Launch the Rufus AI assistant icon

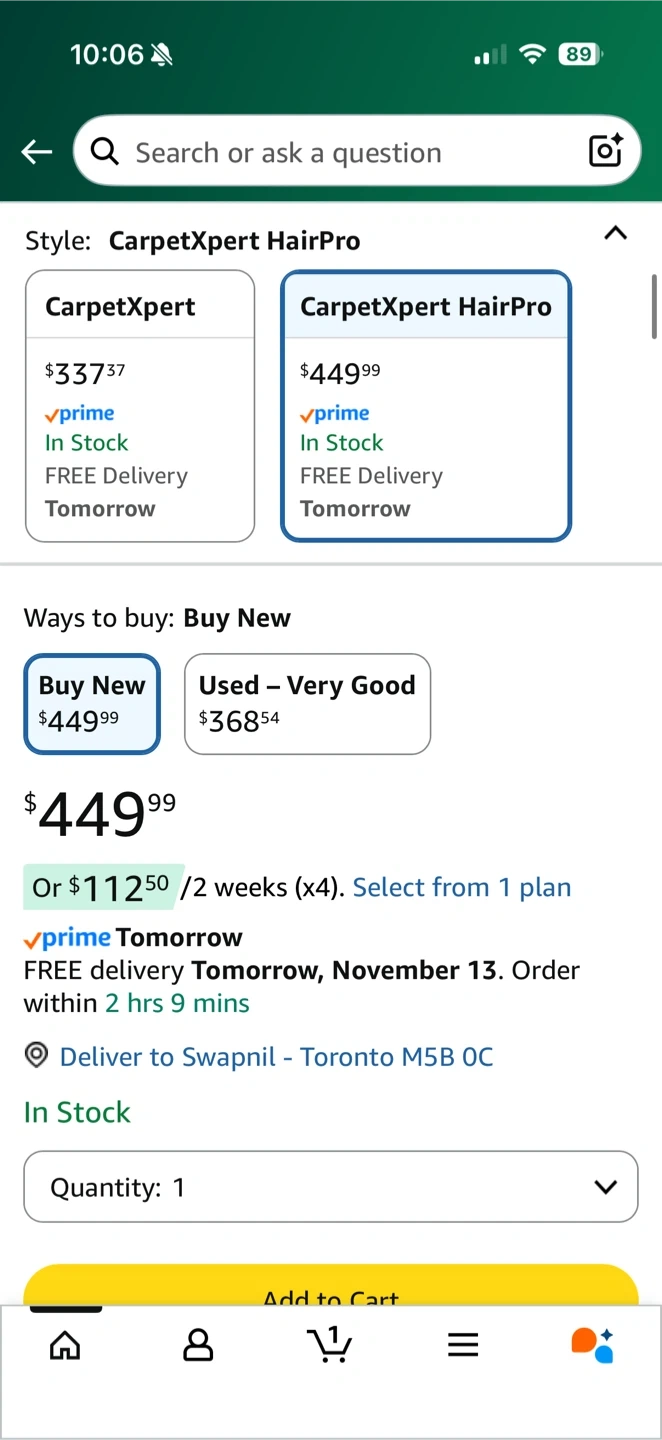(592, 1345)
